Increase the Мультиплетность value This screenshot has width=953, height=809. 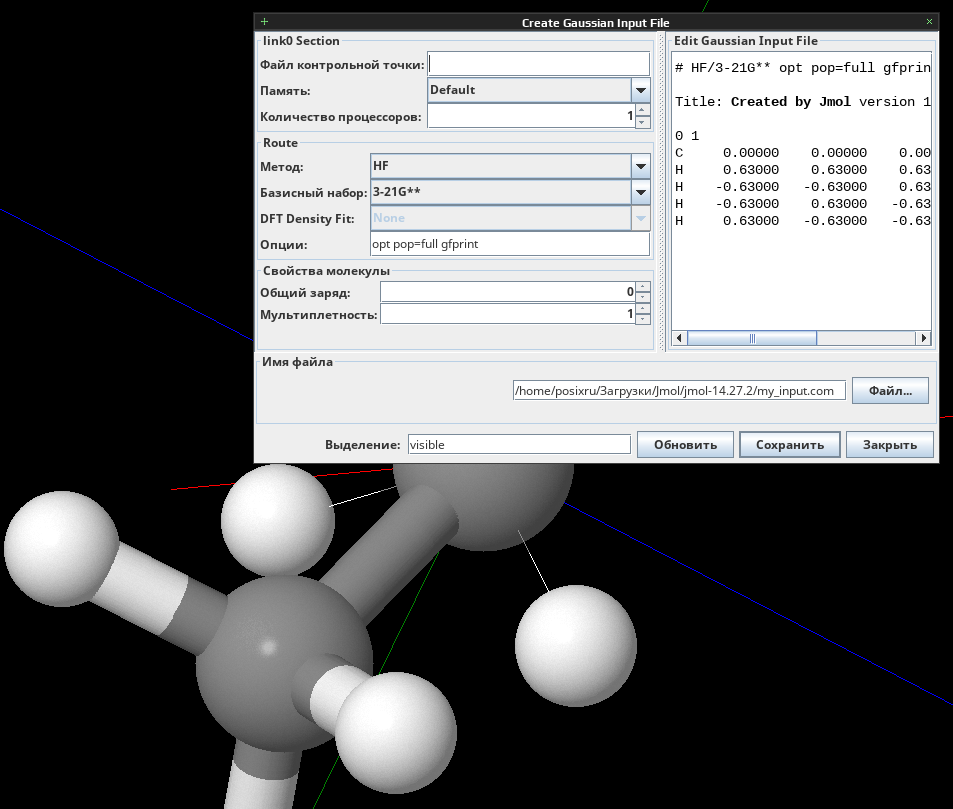coord(642,309)
